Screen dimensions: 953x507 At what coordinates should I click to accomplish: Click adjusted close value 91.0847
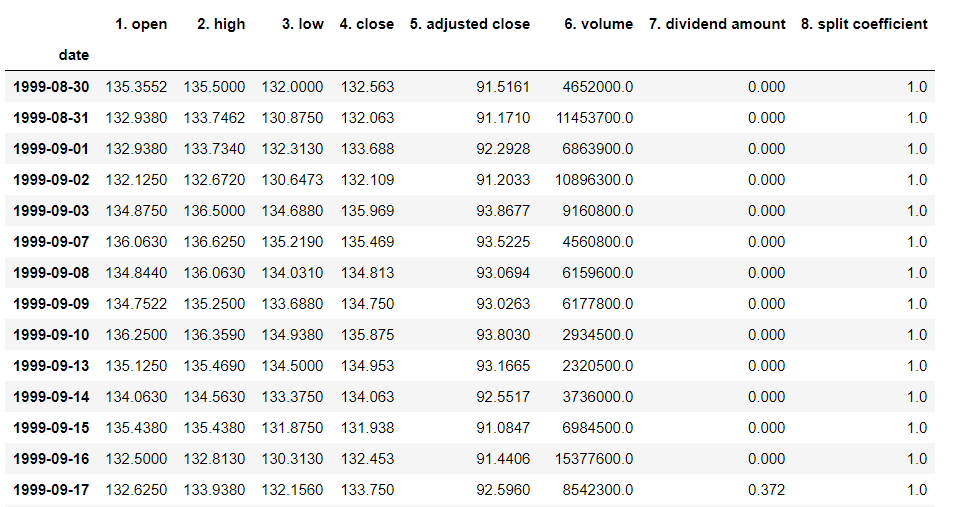point(503,428)
